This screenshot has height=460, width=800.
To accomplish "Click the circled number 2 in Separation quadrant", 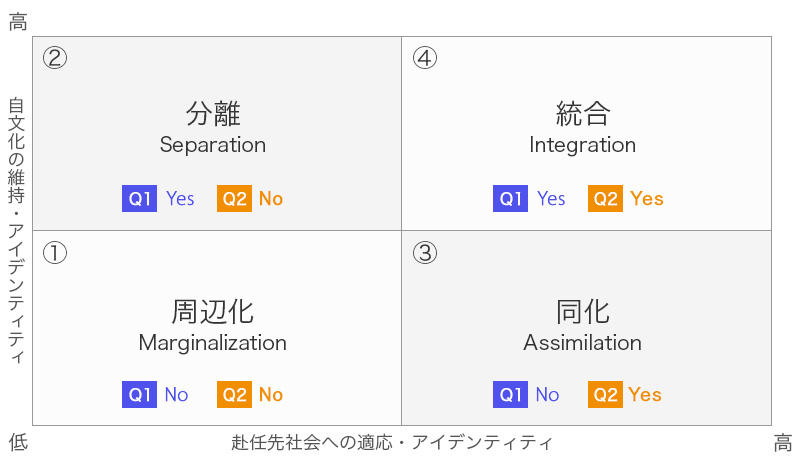I will click(x=55, y=57).
